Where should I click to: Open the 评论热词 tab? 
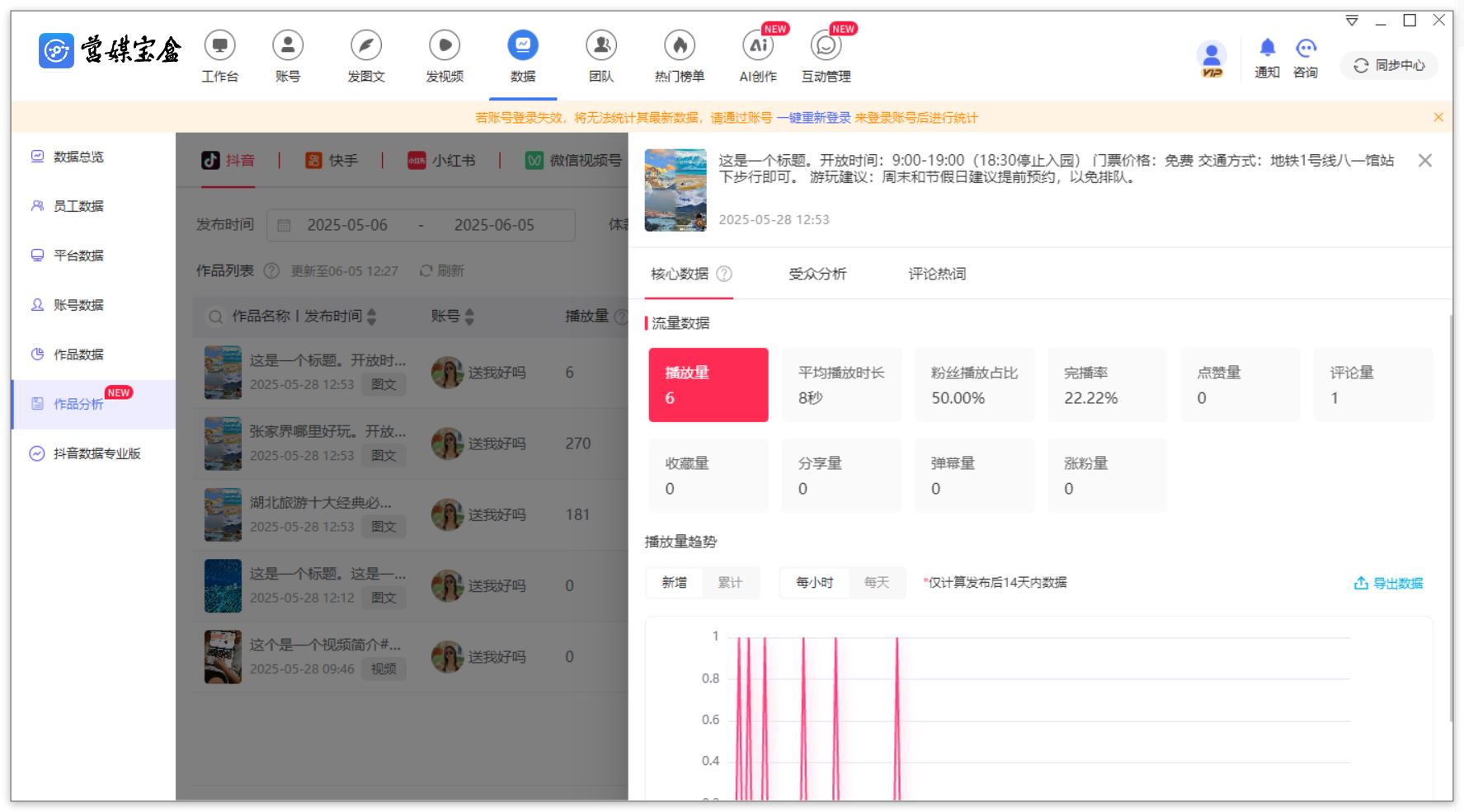(x=937, y=274)
